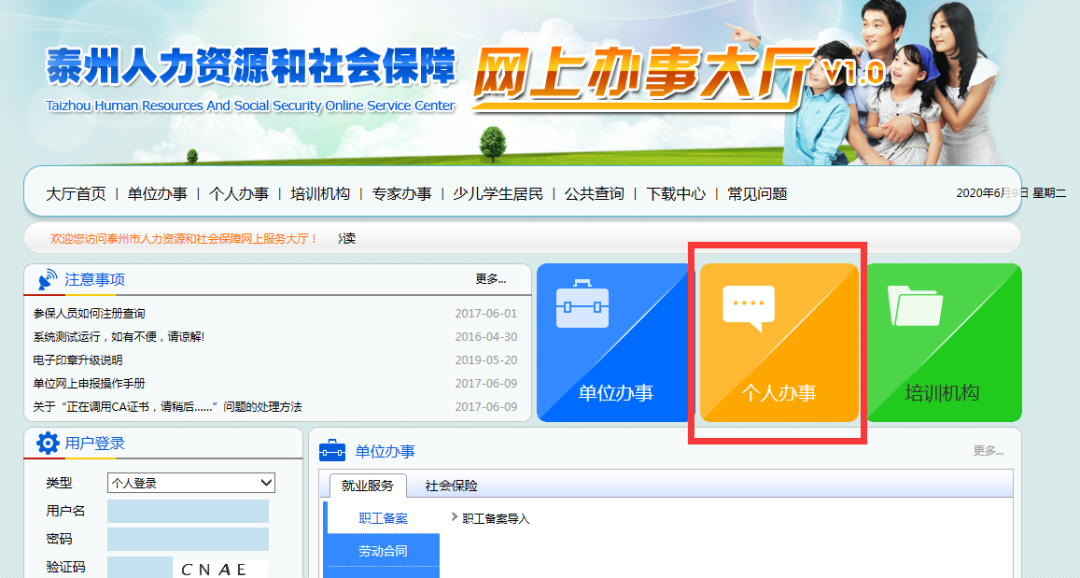Open notice 参保人员如何注册查询

click(89, 313)
